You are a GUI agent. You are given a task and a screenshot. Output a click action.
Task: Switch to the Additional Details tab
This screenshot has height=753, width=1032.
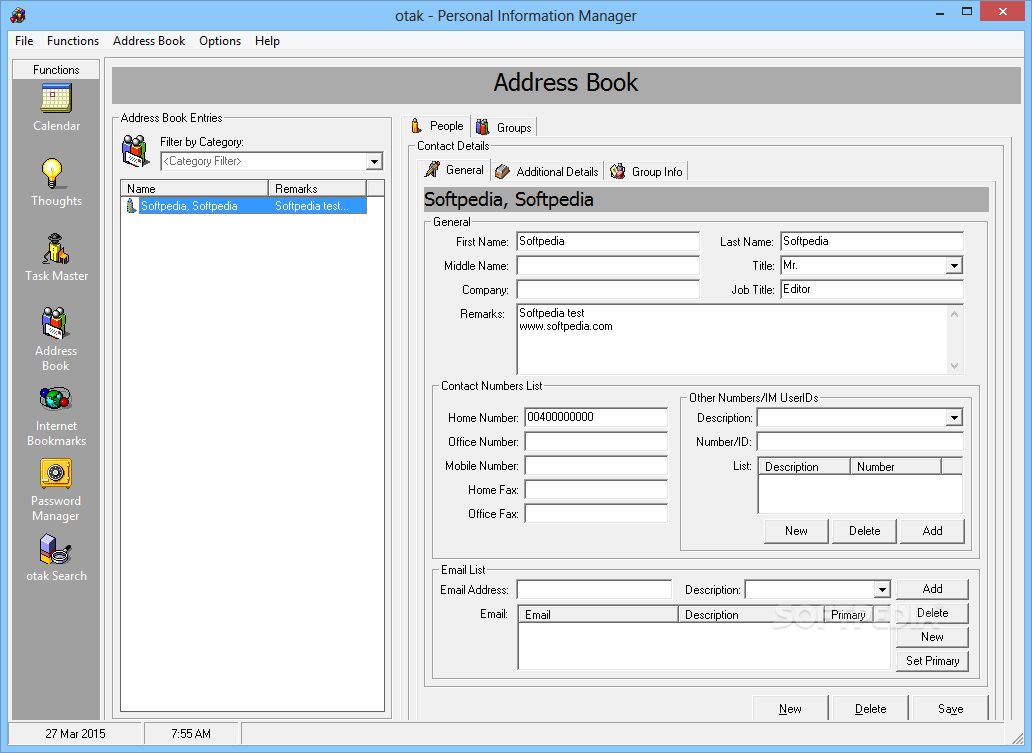click(x=547, y=171)
